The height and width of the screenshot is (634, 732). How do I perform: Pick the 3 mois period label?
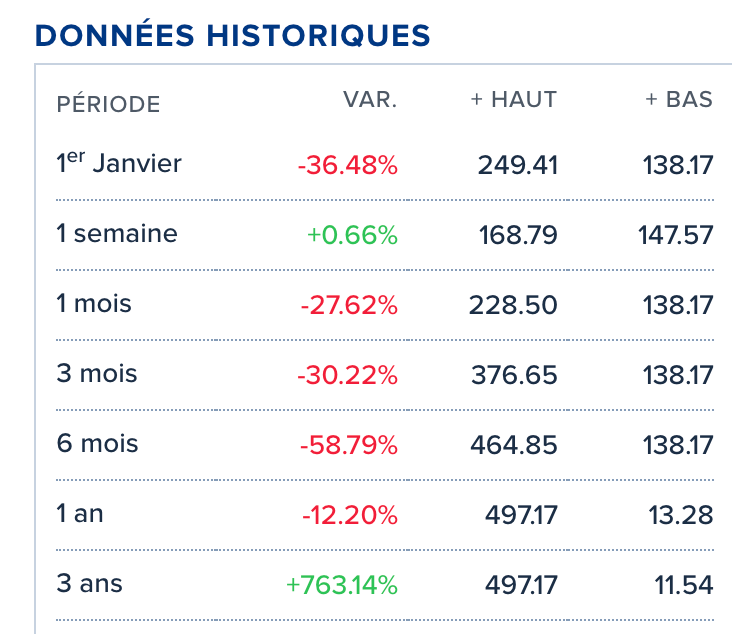[x=97, y=374]
